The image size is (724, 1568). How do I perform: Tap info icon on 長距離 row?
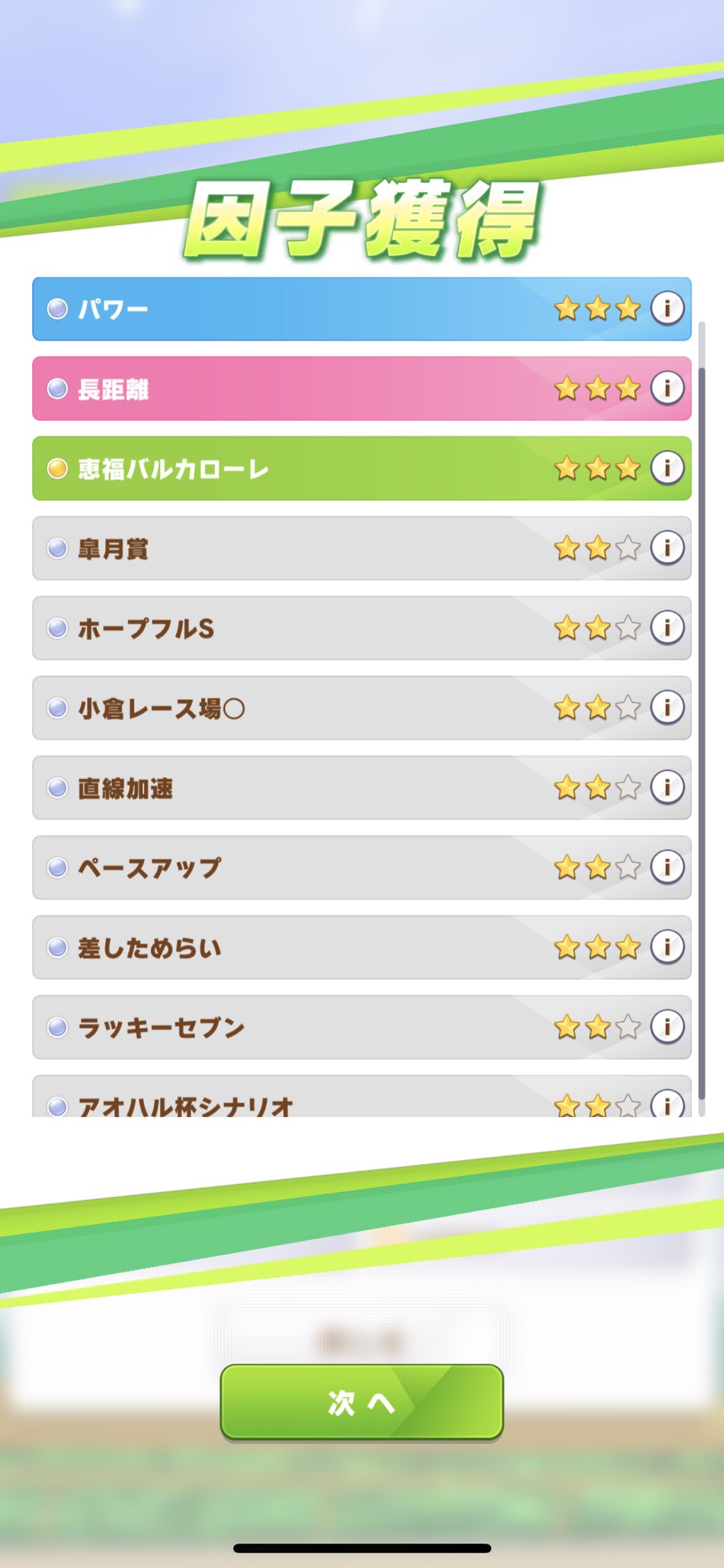tap(667, 388)
